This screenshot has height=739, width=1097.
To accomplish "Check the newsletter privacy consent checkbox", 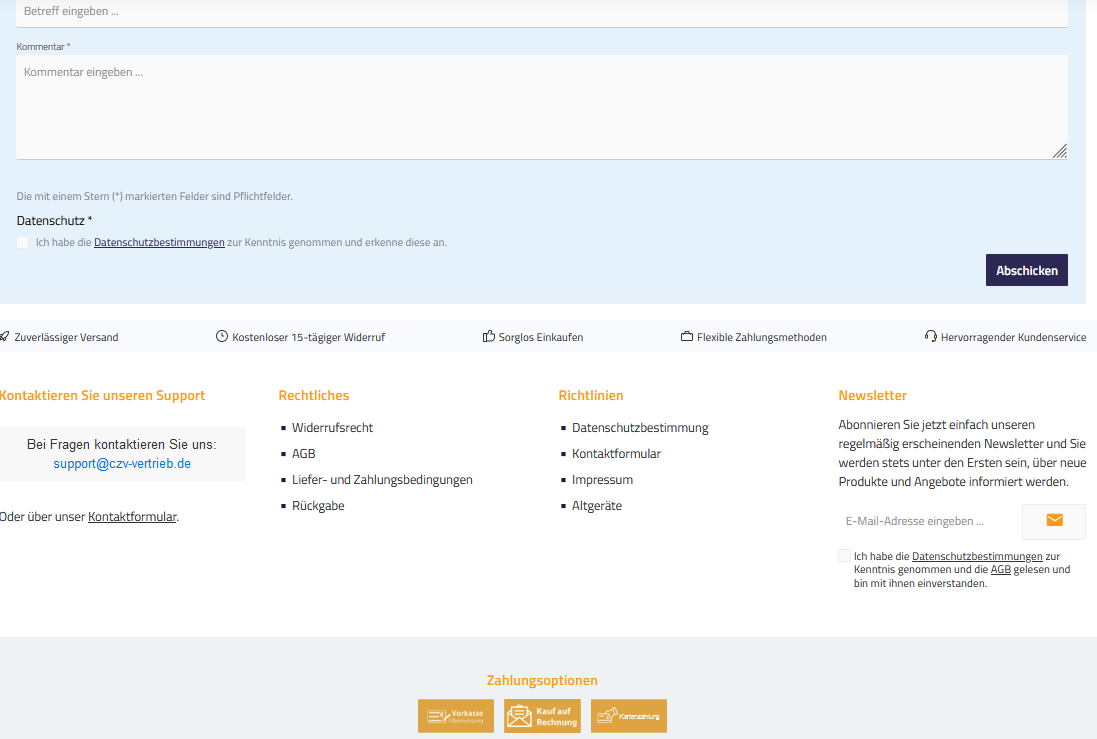I will point(845,556).
